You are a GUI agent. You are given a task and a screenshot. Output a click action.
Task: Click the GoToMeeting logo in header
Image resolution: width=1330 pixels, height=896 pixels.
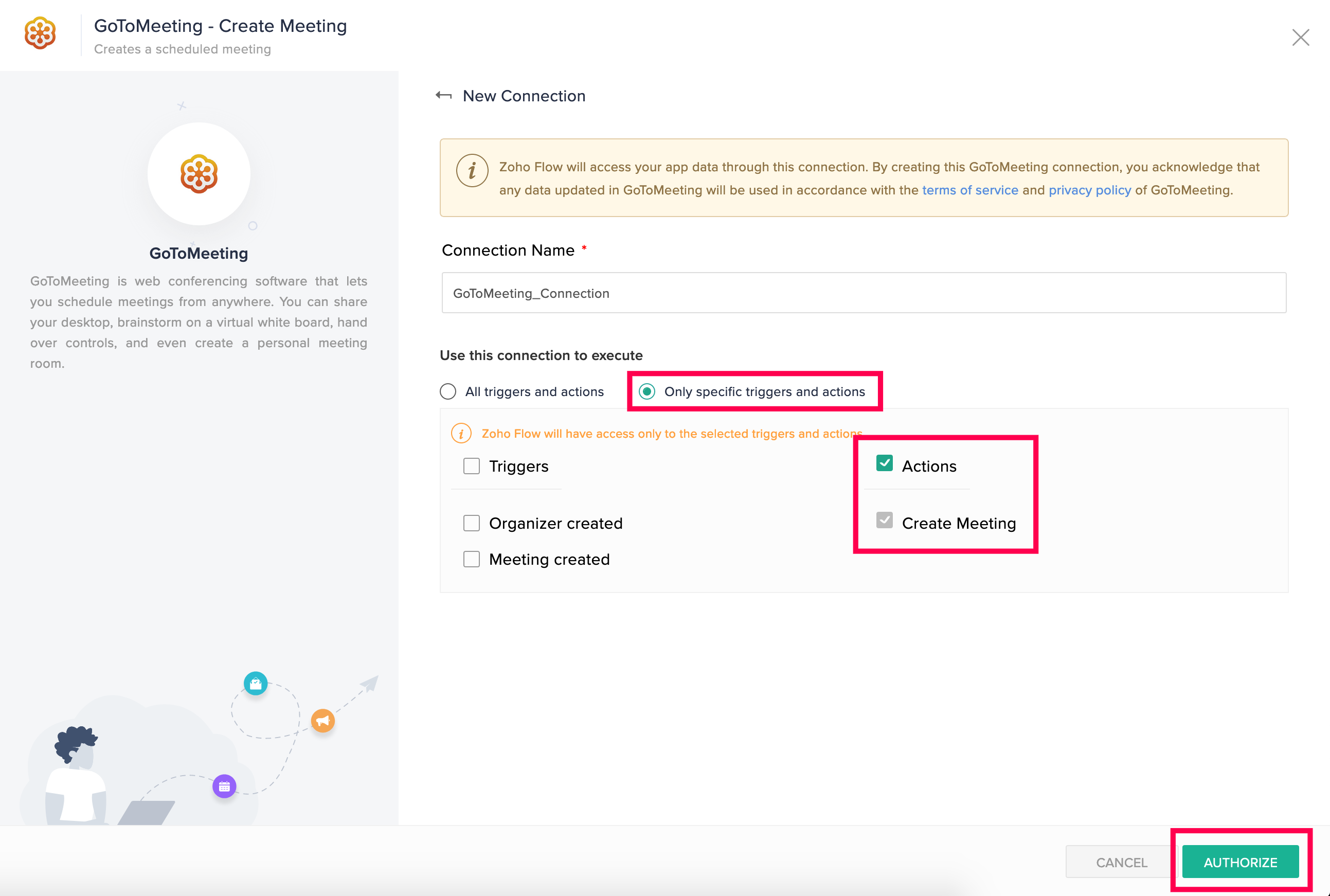40,33
